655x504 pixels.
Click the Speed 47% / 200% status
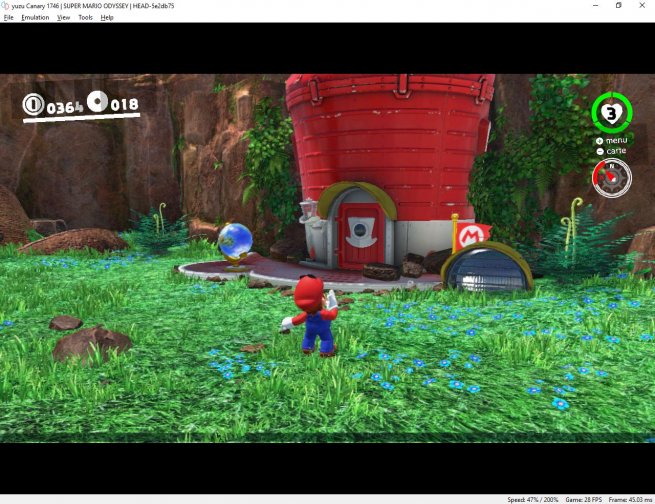(x=533, y=499)
